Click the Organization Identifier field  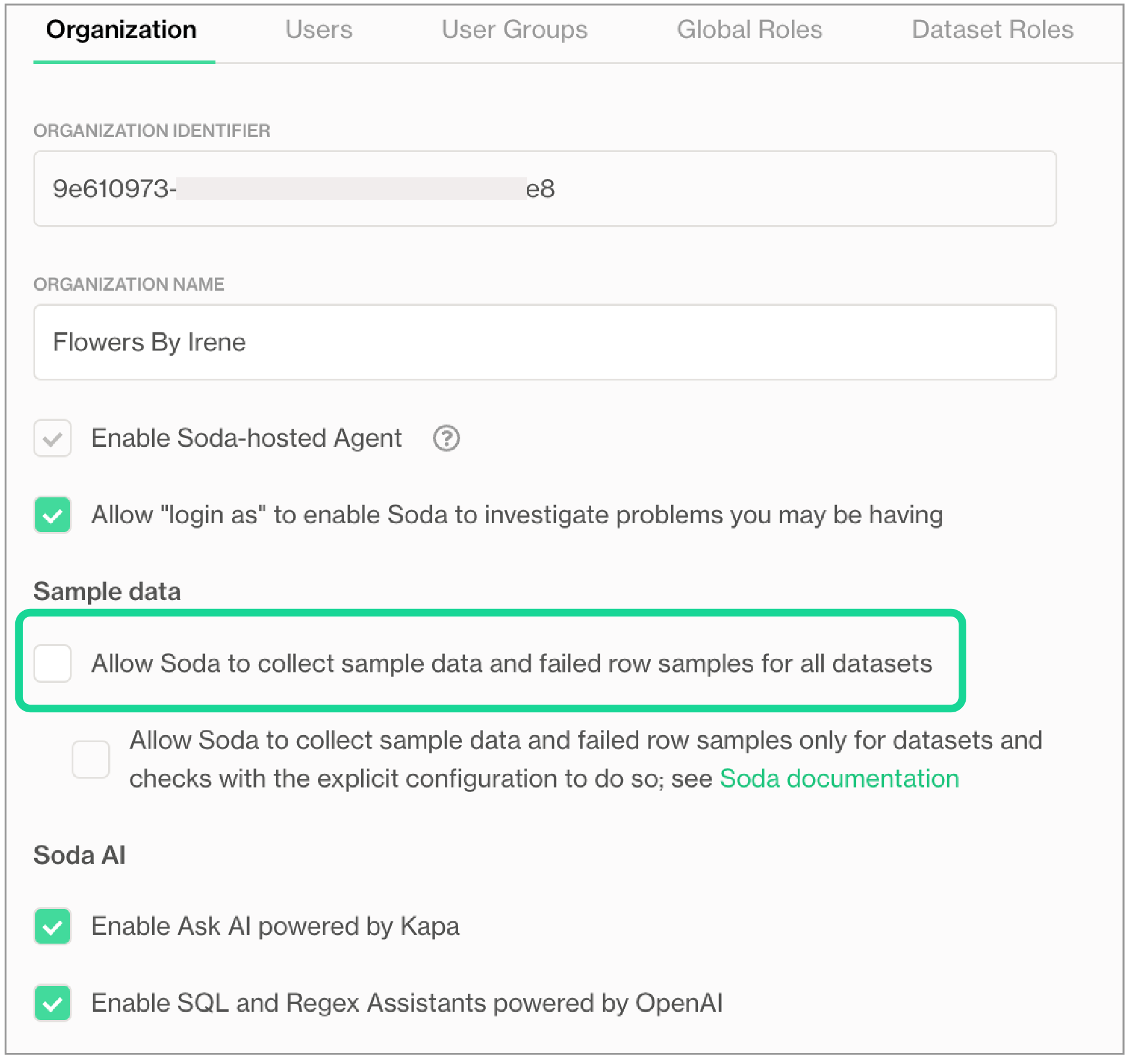point(545,188)
